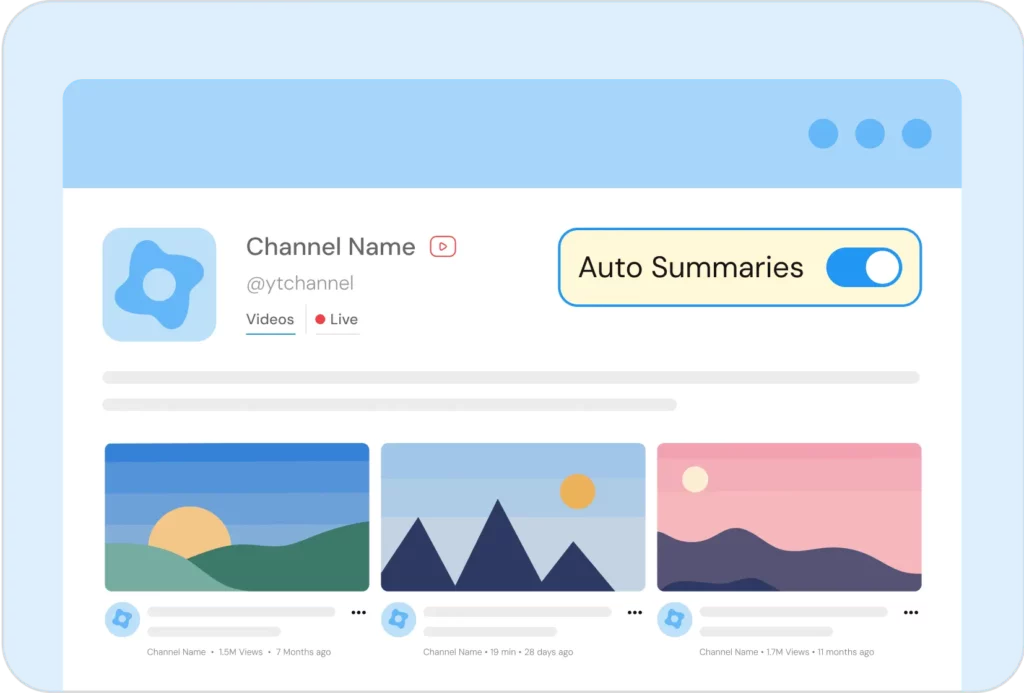Click the red Live indicator dot
The height and width of the screenshot is (693, 1024).
coord(320,319)
